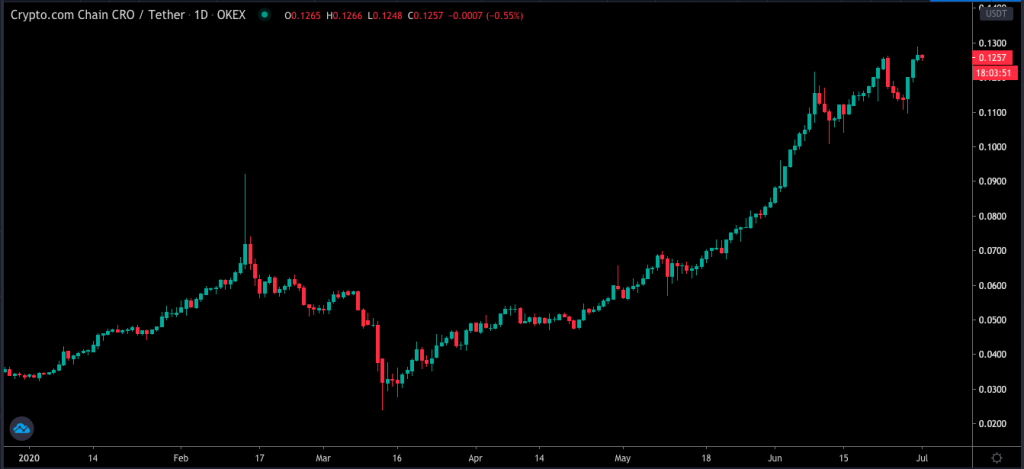Click the Feb time axis label
The width and height of the screenshot is (1024, 469).
(181, 458)
